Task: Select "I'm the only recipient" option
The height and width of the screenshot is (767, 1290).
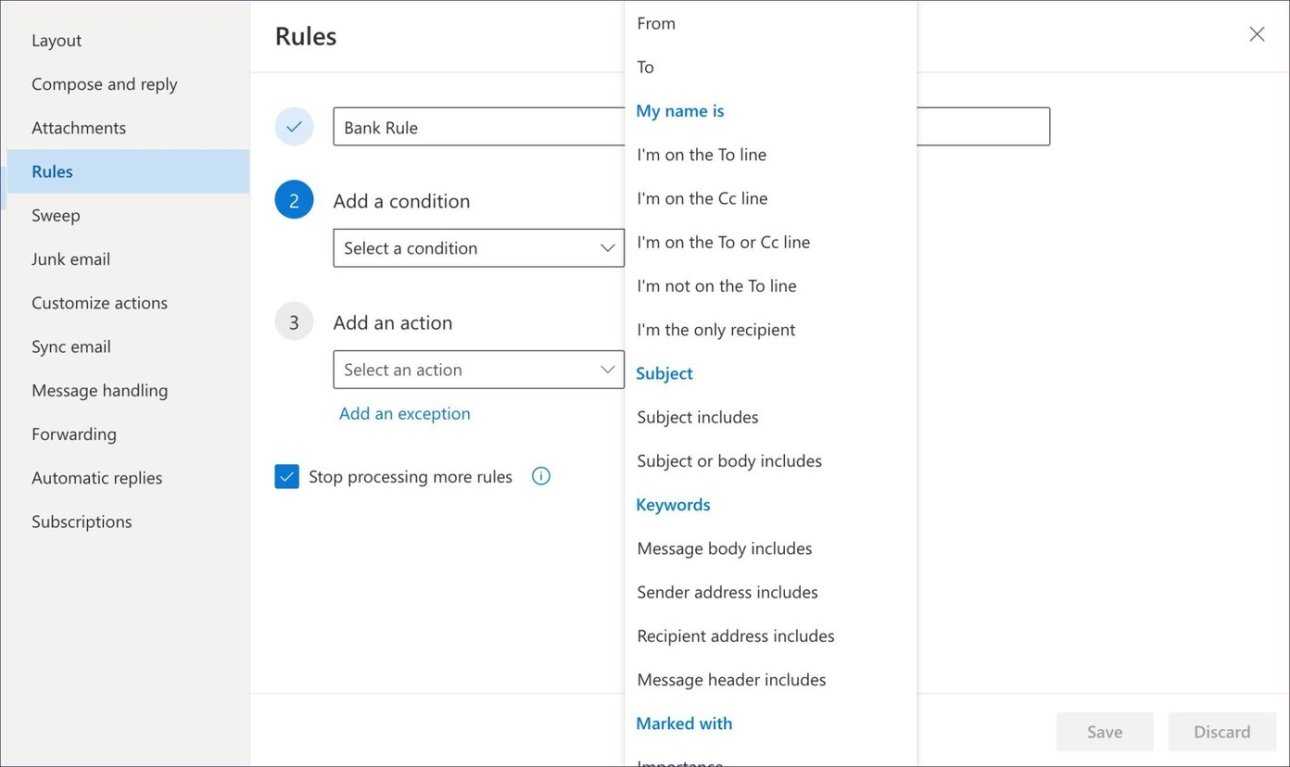Action: pos(716,330)
